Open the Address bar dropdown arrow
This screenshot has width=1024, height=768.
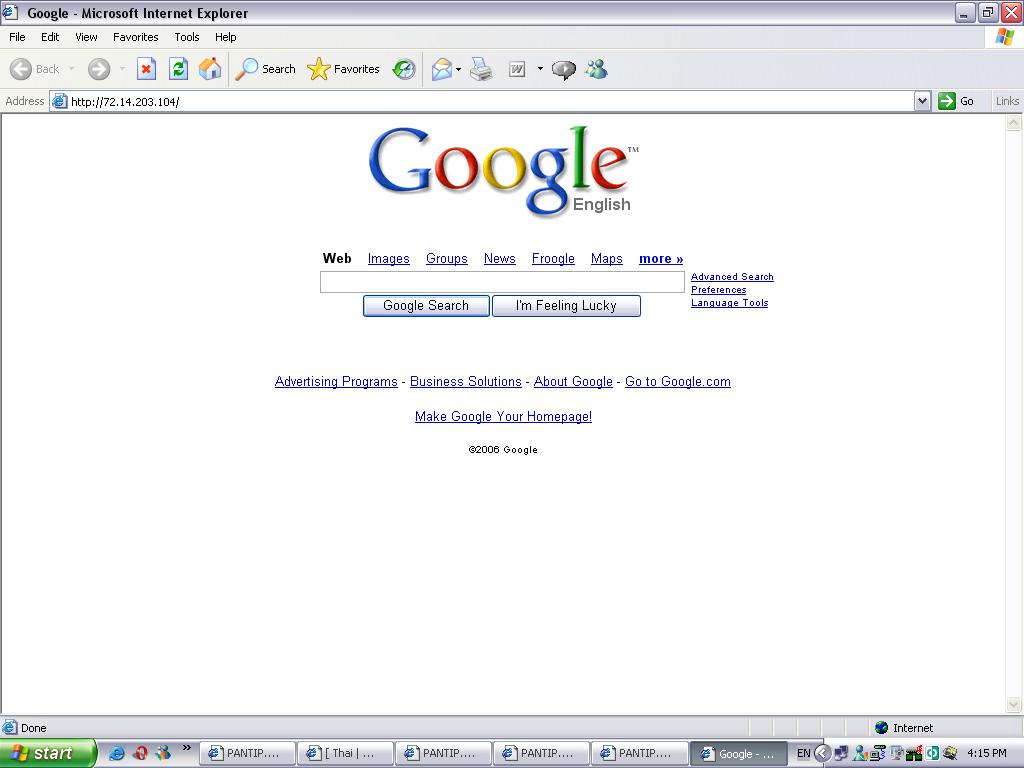(922, 101)
